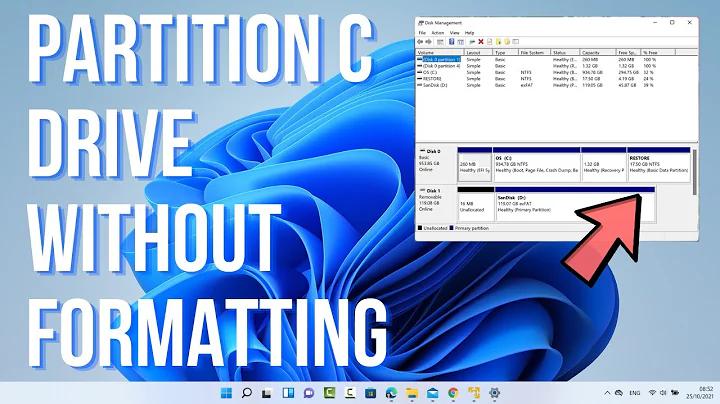Open the View menu in Disk Management
The height and width of the screenshot is (404, 720).
click(454, 33)
